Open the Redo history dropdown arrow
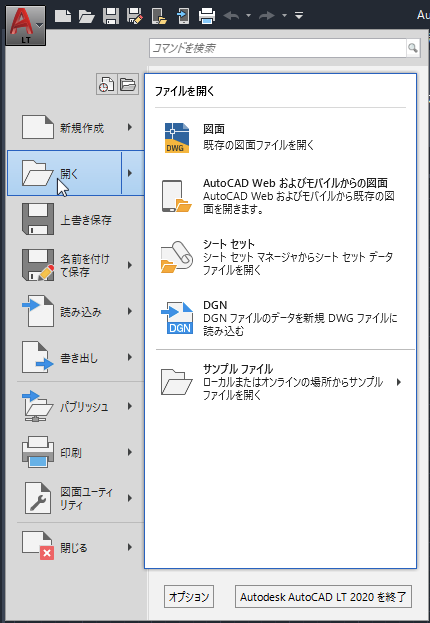This screenshot has width=430, height=623. point(284,16)
